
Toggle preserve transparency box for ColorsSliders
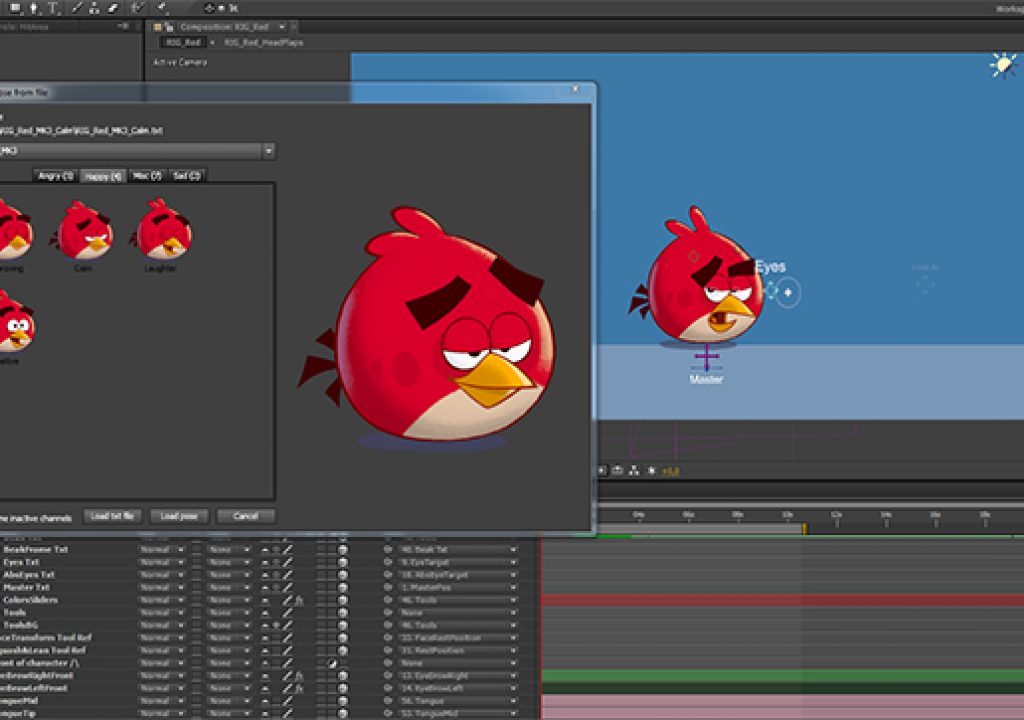pyautogui.click(x=197, y=600)
